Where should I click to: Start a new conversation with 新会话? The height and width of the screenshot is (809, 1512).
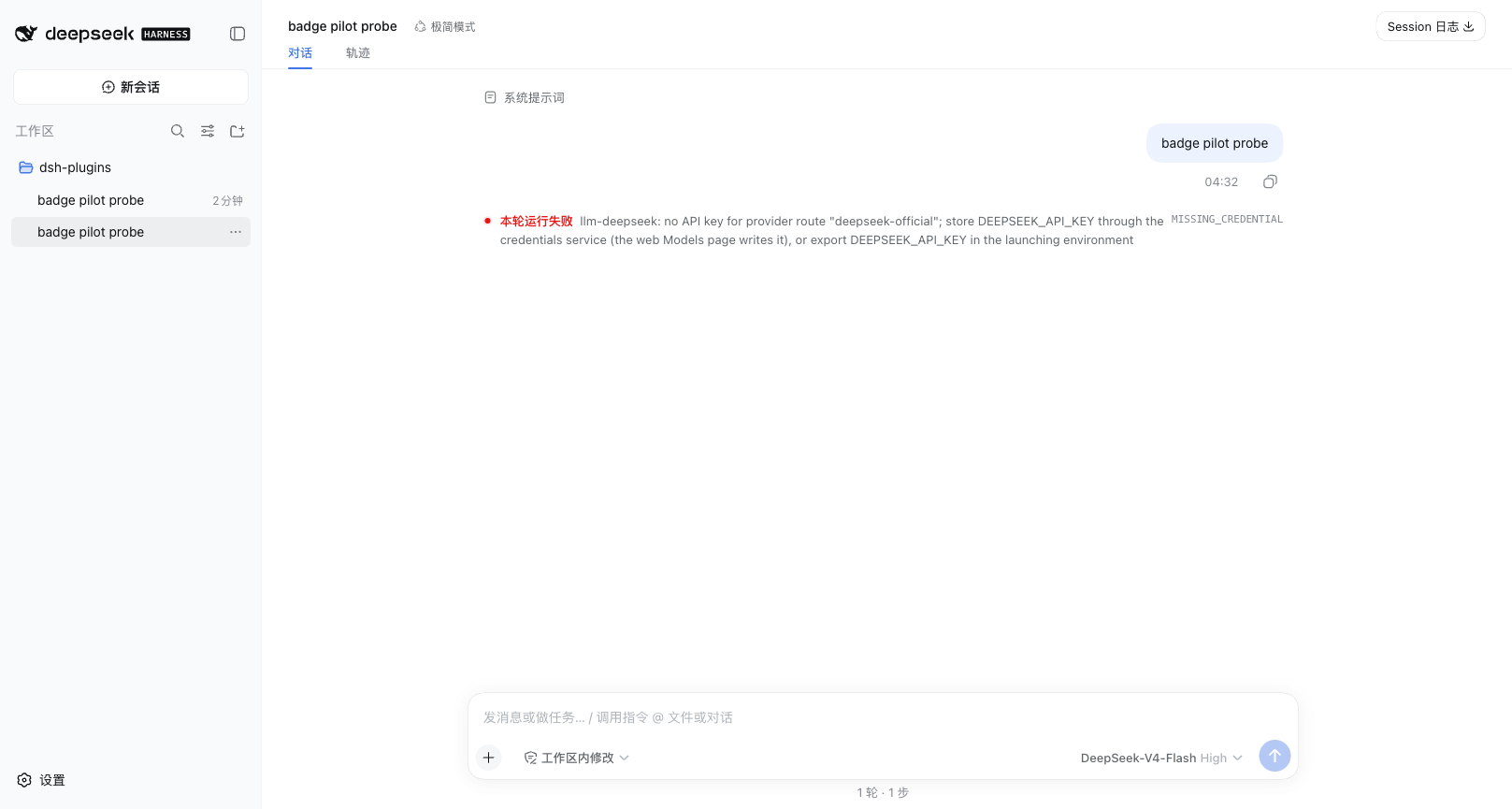(131, 87)
